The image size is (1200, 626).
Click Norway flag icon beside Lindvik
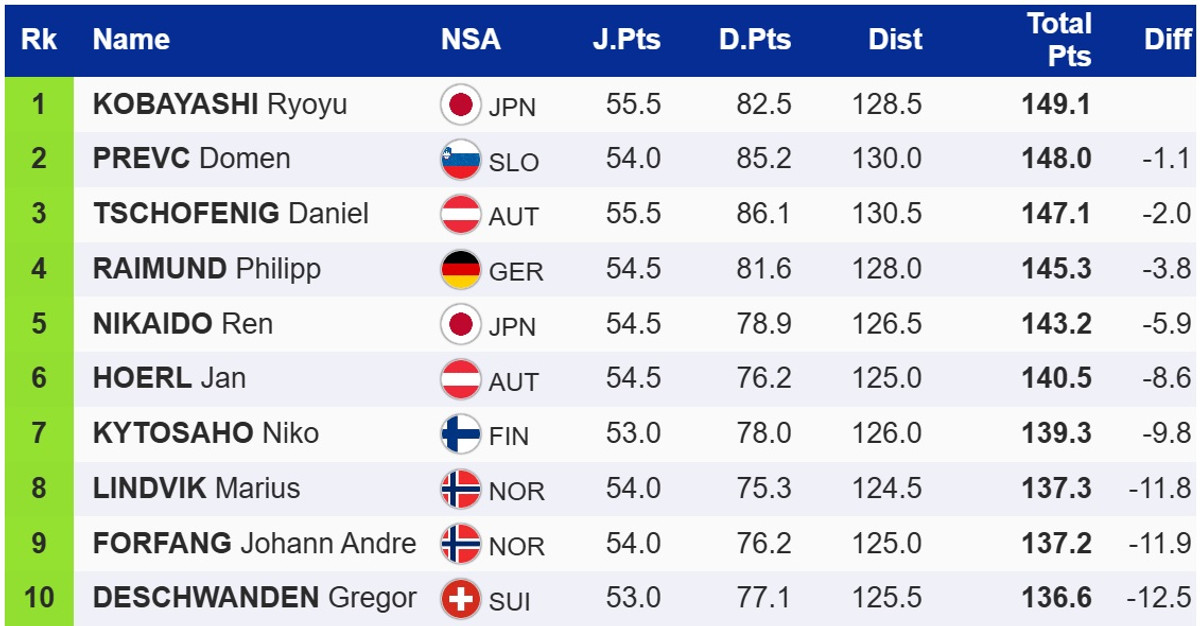point(461,489)
